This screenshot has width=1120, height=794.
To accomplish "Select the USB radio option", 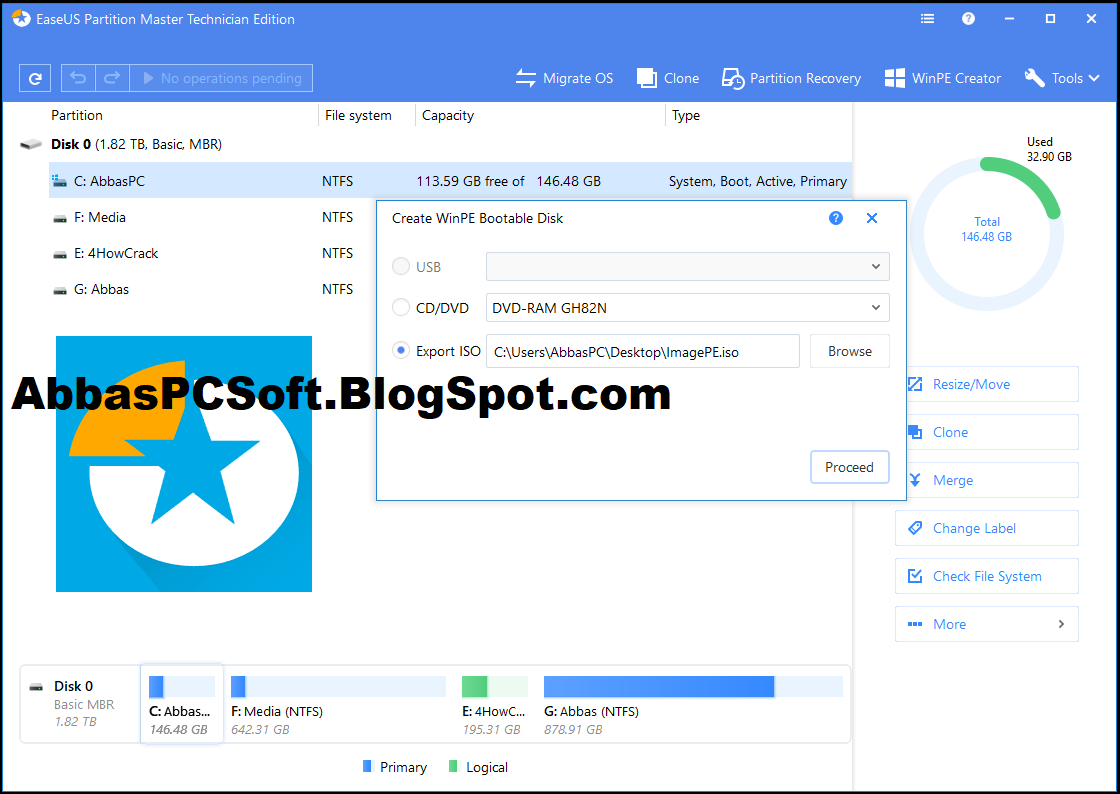I will (401, 267).
